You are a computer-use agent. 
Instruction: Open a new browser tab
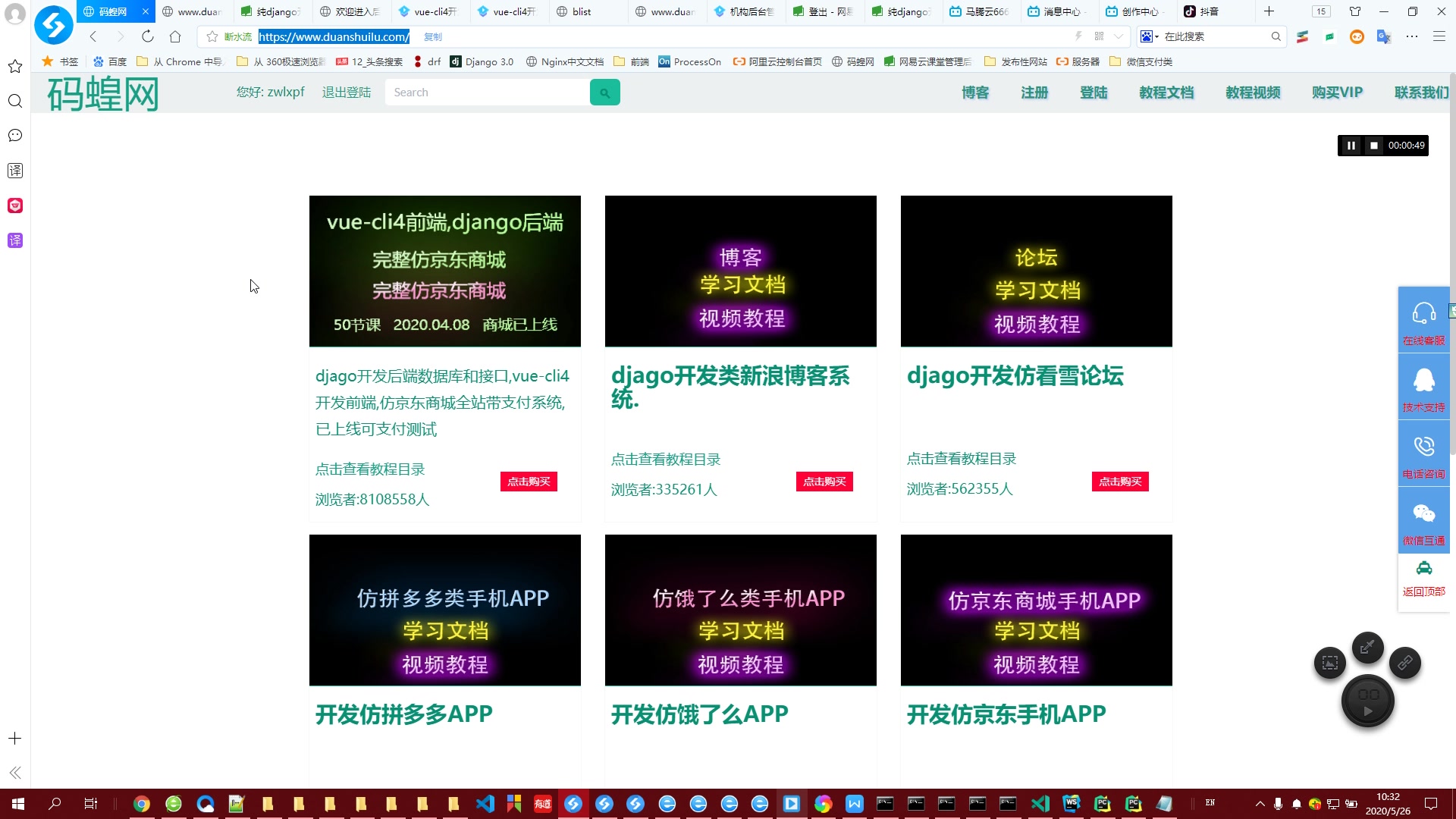[x=1269, y=11]
